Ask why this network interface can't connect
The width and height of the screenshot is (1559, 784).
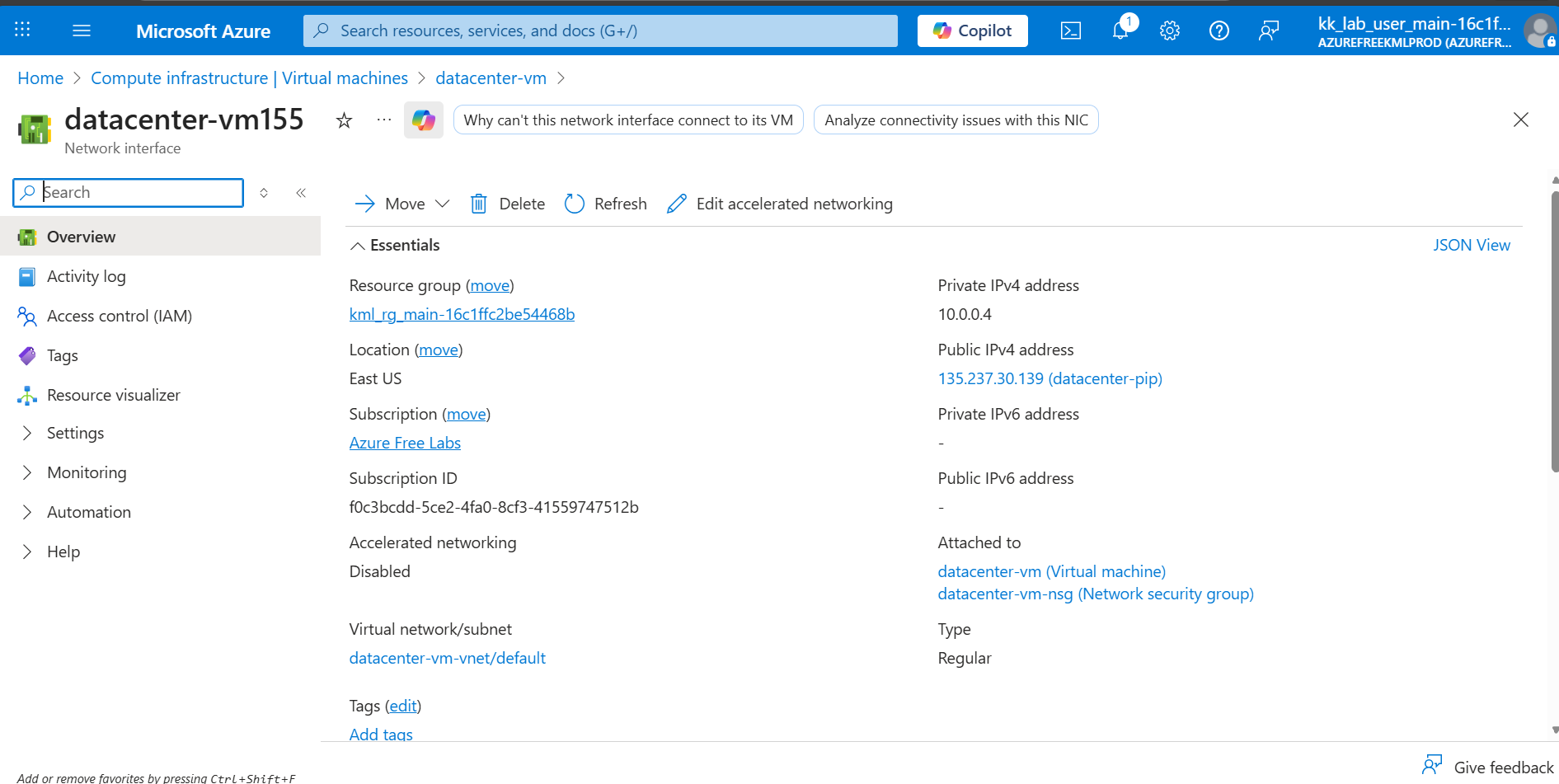[628, 120]
